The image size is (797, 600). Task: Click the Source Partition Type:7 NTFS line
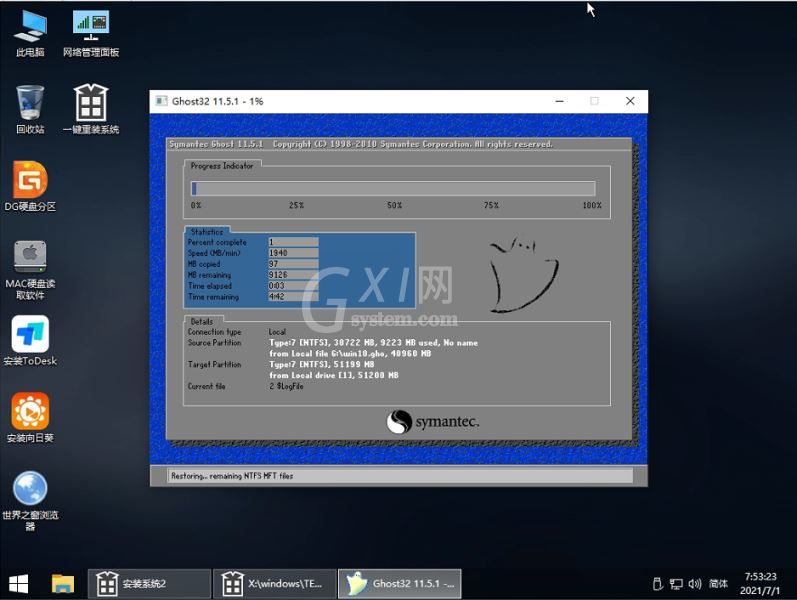click(x=374, y=343)
